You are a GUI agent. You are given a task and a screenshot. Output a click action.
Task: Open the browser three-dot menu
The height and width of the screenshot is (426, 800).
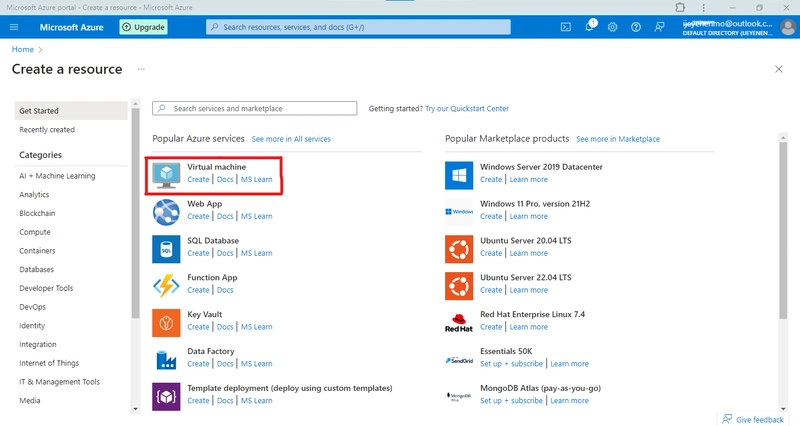(x=704, y=8)
